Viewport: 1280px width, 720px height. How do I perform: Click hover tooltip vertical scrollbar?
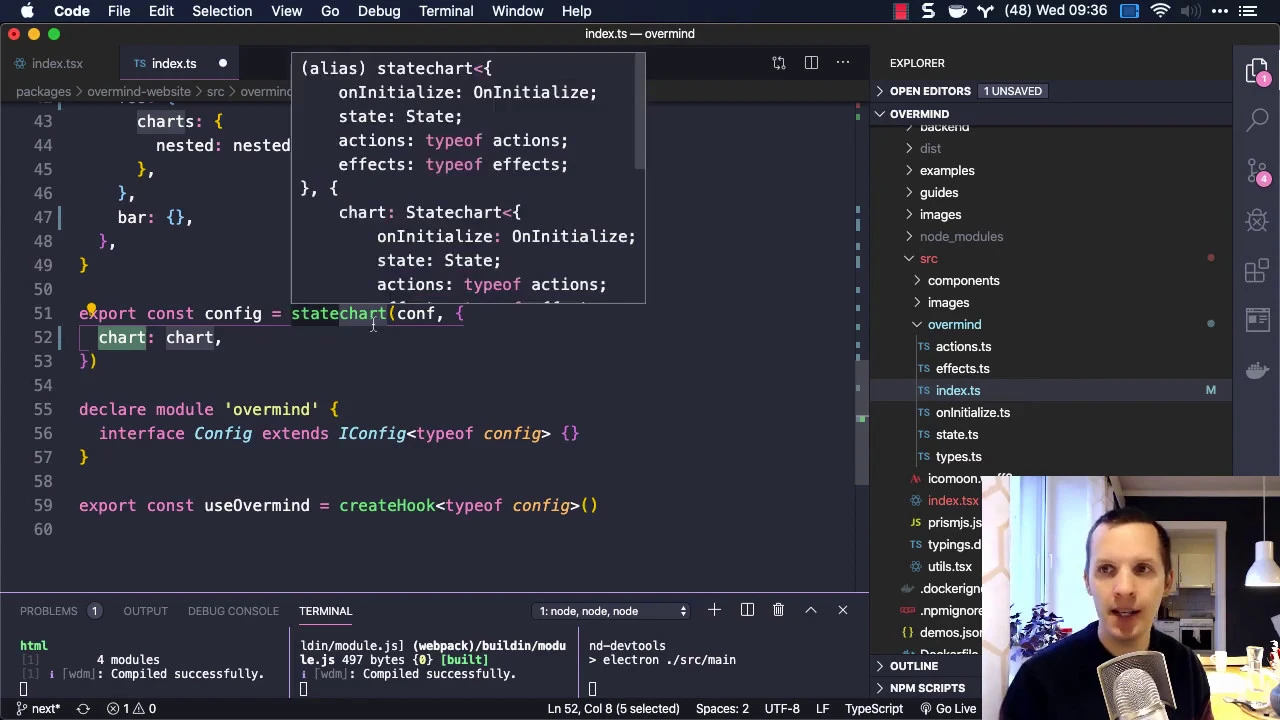click(x=639, y=112)
